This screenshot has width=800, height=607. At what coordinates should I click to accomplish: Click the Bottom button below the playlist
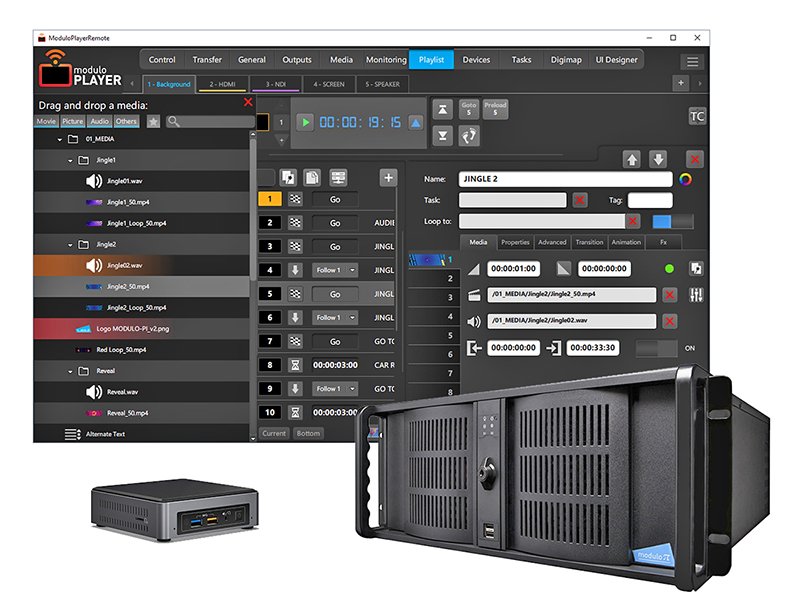pos(309,433)
